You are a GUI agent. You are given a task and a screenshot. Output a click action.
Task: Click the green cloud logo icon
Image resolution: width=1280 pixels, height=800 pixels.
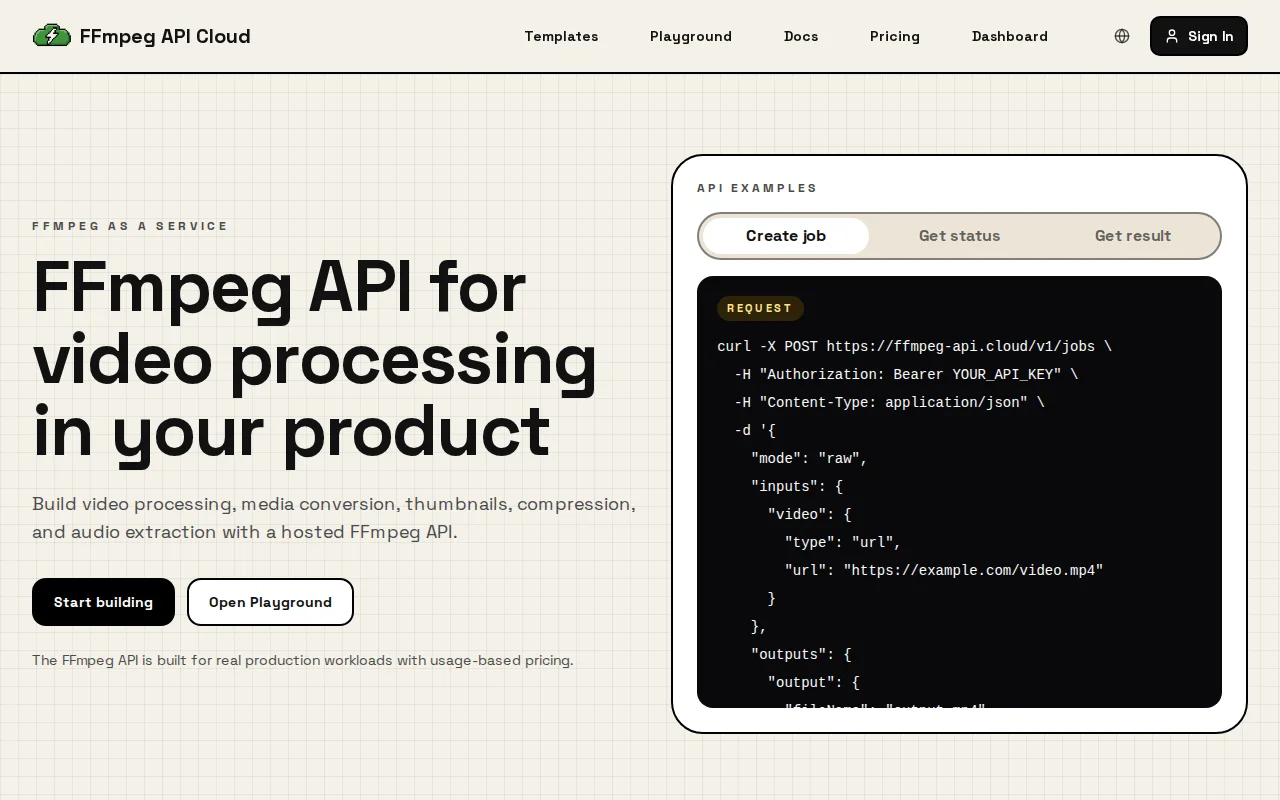click(x=52, y=36)
